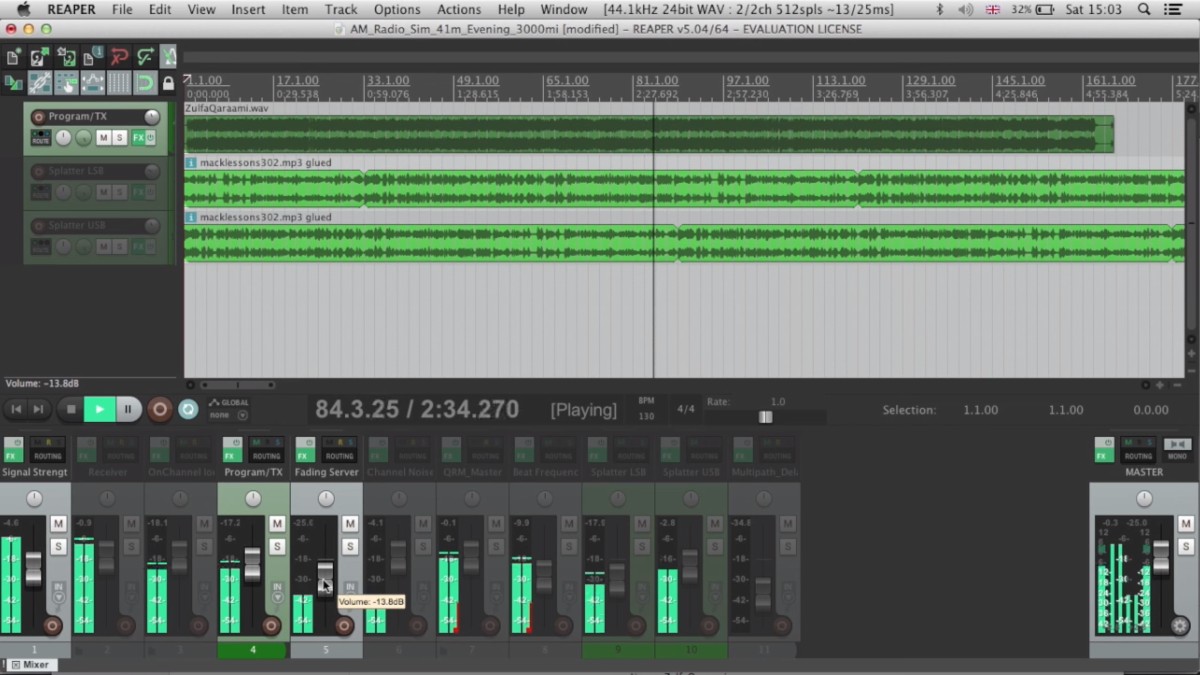Screen dimensions: 1200x675
Task: Open project using the toolbar disk icon
Action: [x=39, y=57]
